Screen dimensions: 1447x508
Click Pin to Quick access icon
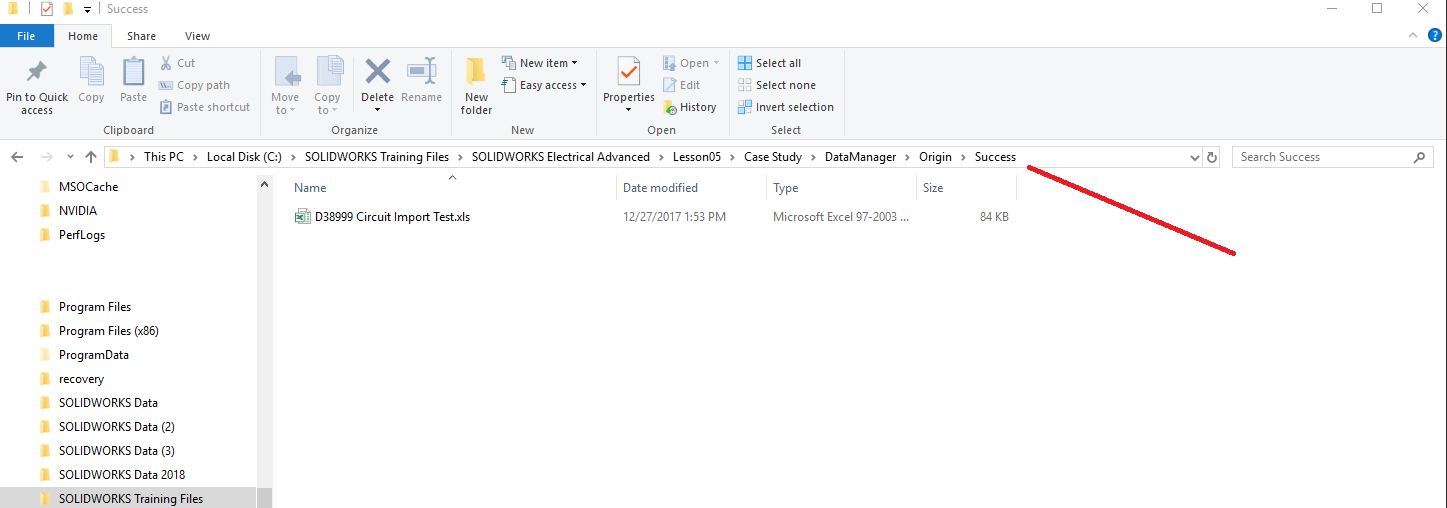pos(37,72)
